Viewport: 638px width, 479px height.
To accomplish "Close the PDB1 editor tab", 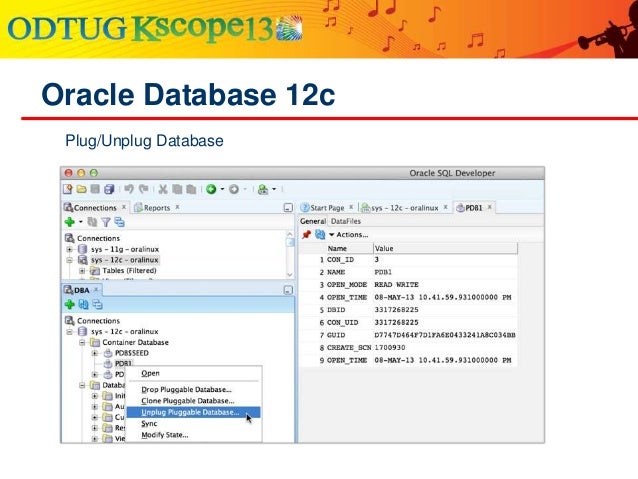I will click(489, 207).
